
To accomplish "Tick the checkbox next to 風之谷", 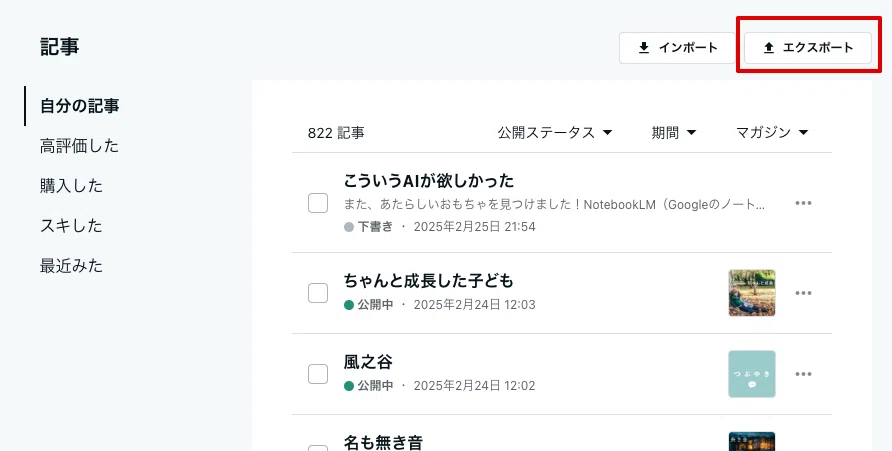I will pyautogui.click(x=318, y=374).
